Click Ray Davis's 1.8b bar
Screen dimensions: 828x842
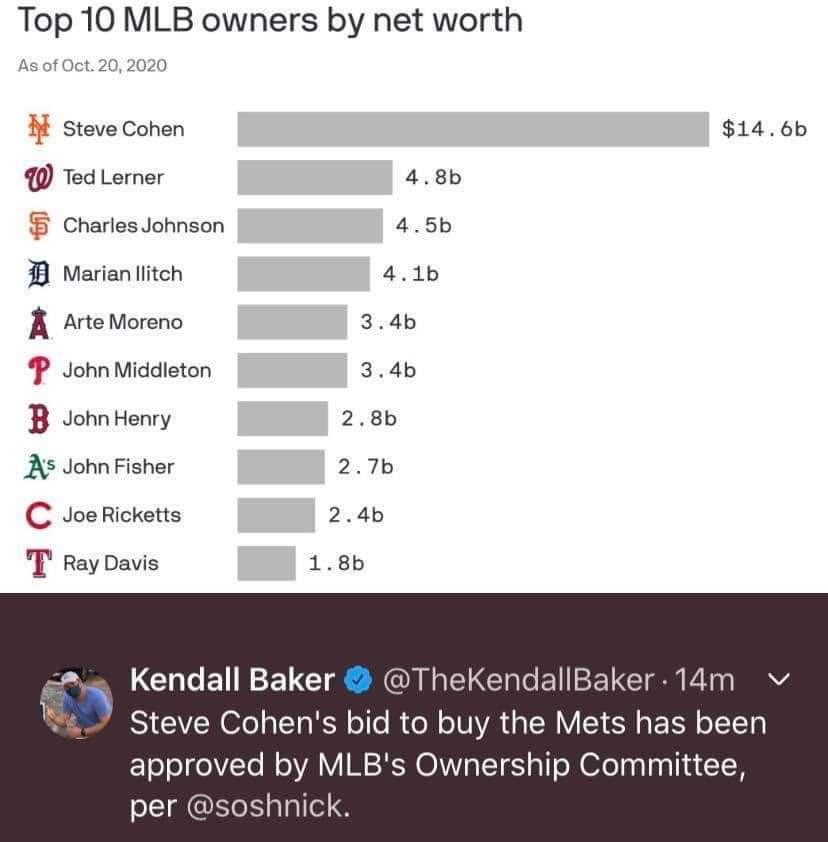point(267,563)
